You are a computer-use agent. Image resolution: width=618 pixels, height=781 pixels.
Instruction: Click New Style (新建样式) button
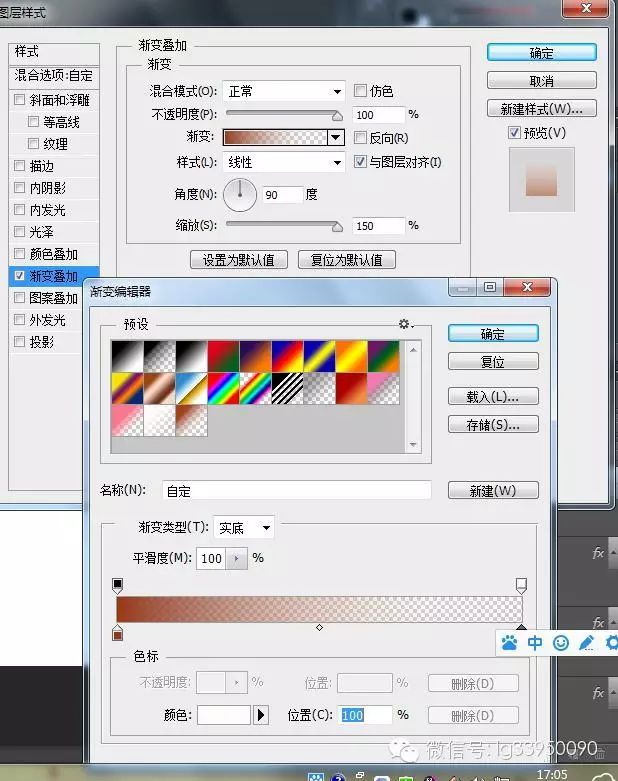pos(542,109)
